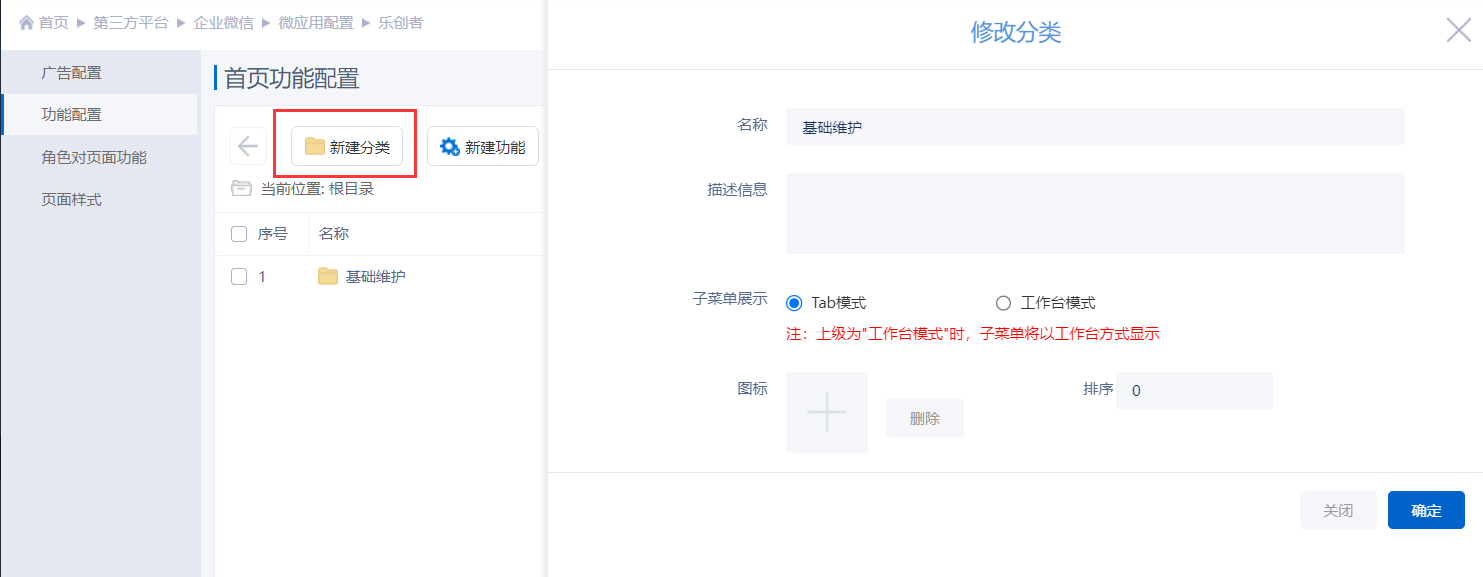1483x577 pixels.
Task: Select the Tab模式 radio option
Action: tap(795, 303)
